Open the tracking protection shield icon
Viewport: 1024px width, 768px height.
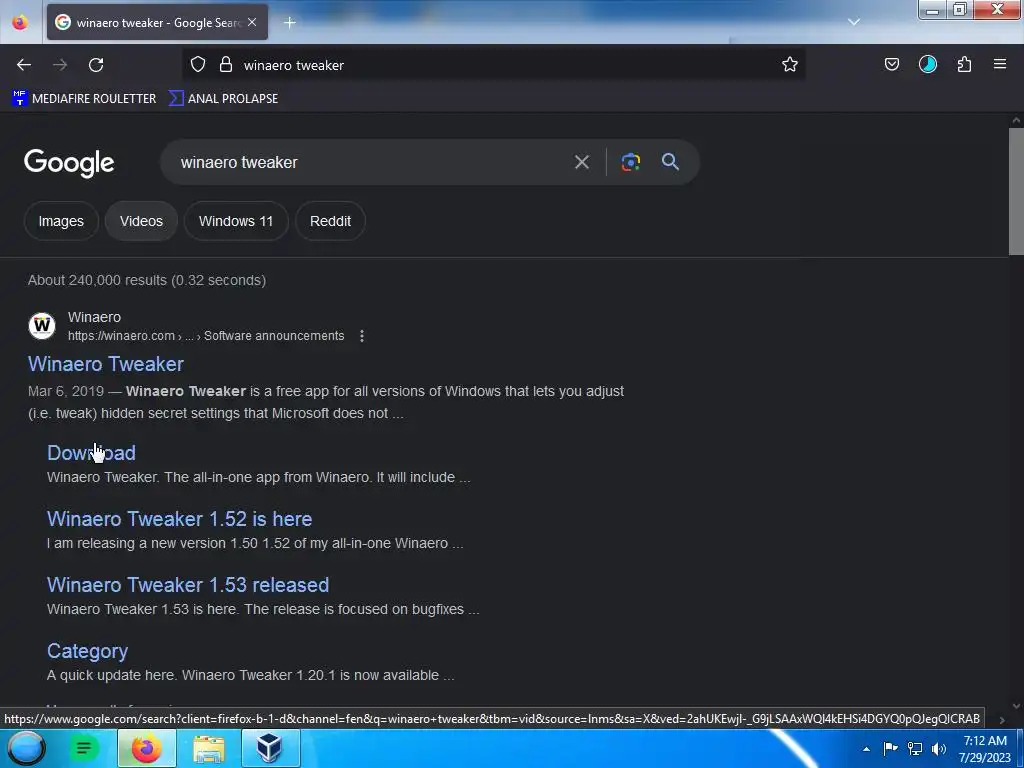pyautogui.click(x=198, y=64)
